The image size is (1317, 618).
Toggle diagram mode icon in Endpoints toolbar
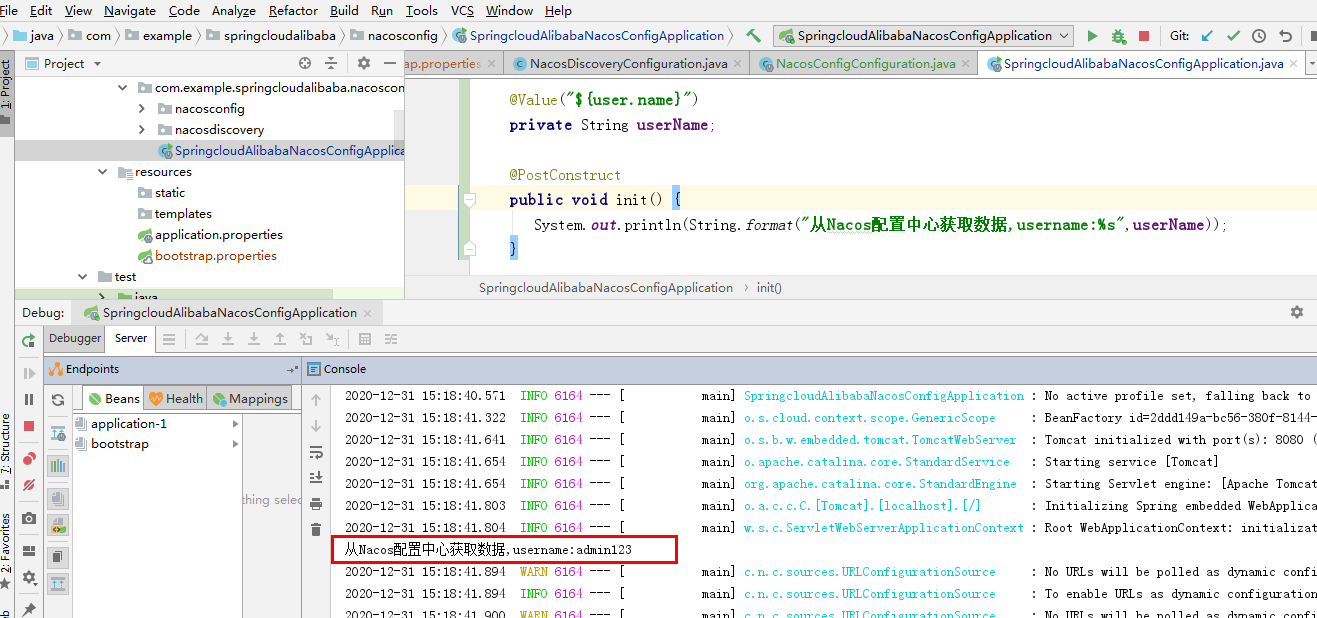pyautogui.click(x=58, y=433)
